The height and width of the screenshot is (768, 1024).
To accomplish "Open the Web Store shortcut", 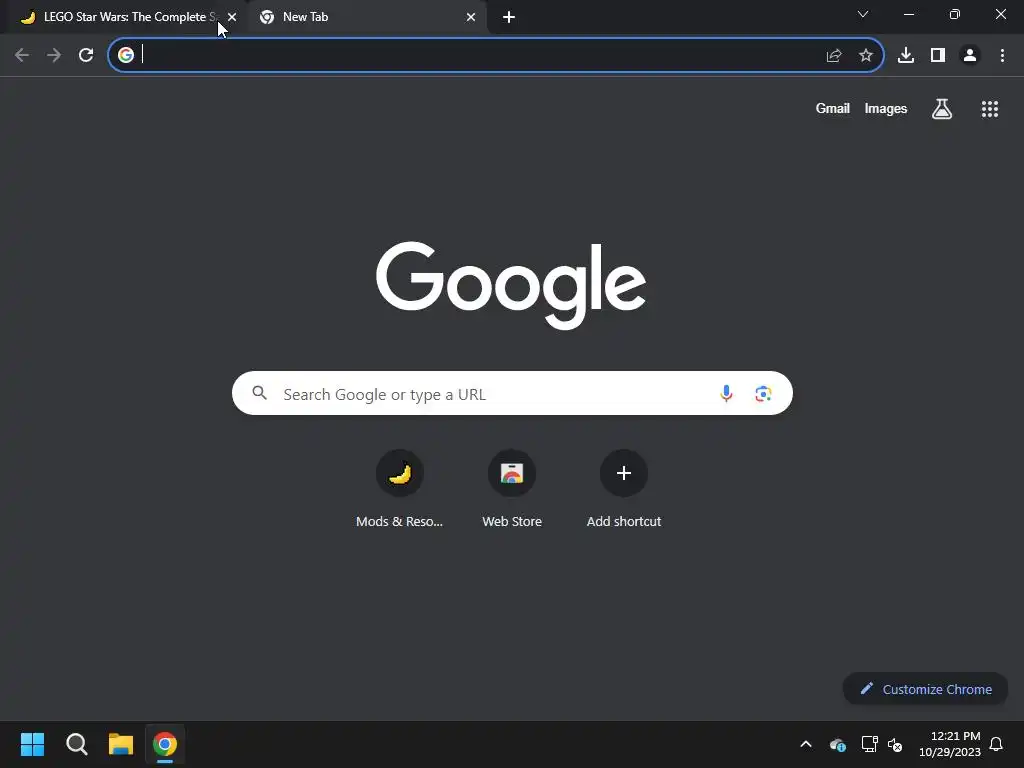I will pyautogui.click(x=512, y=488).
